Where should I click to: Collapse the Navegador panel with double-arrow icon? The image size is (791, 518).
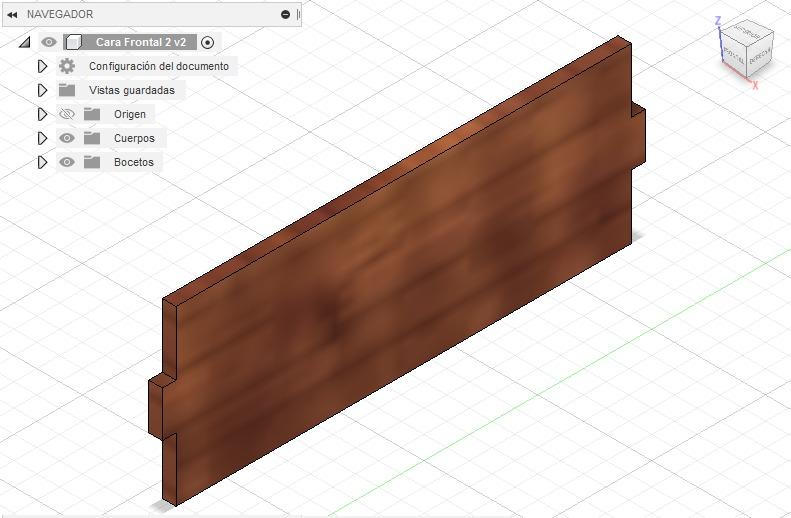12,15
